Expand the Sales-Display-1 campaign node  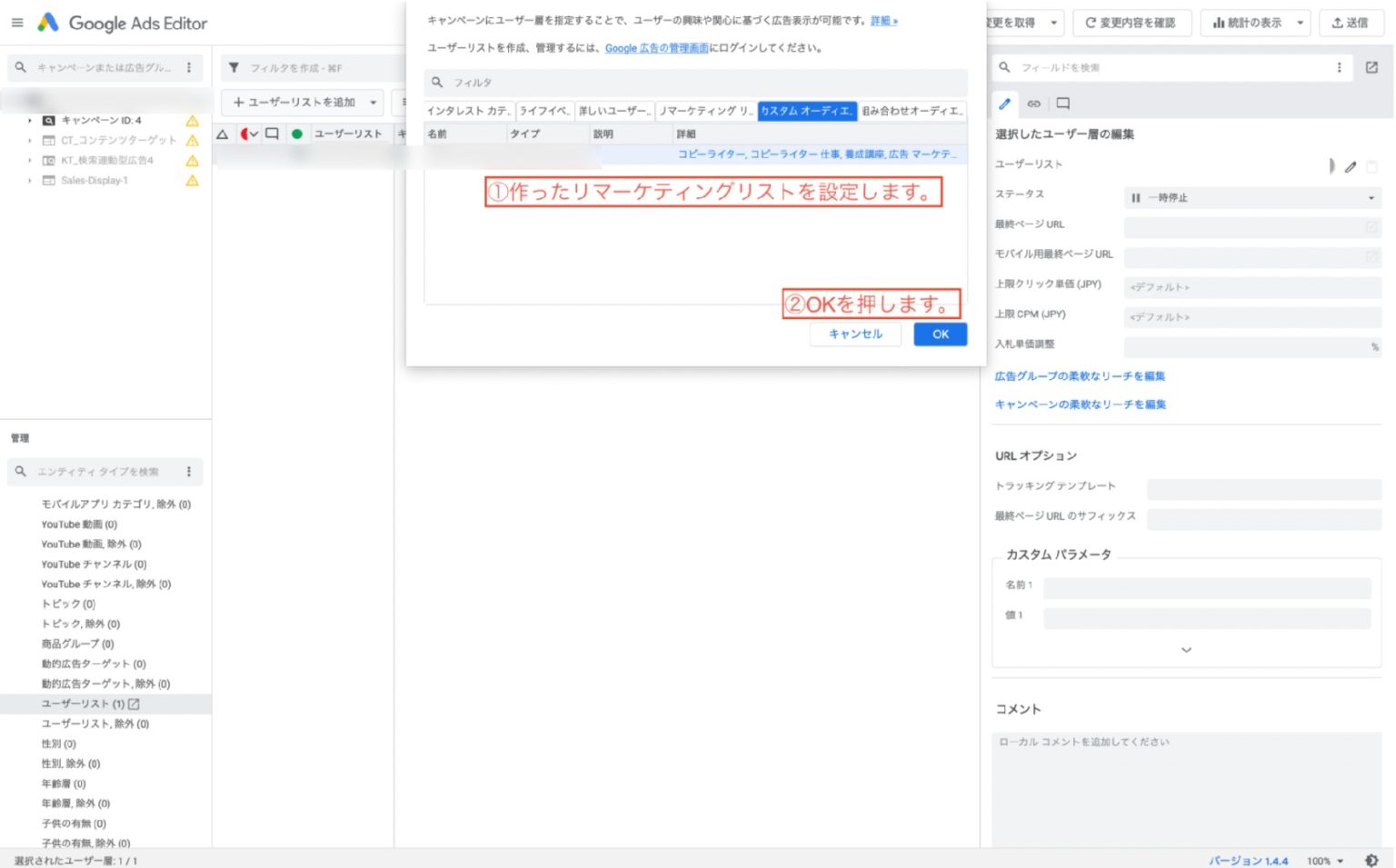pyautogui.click(x=29, y=180)
